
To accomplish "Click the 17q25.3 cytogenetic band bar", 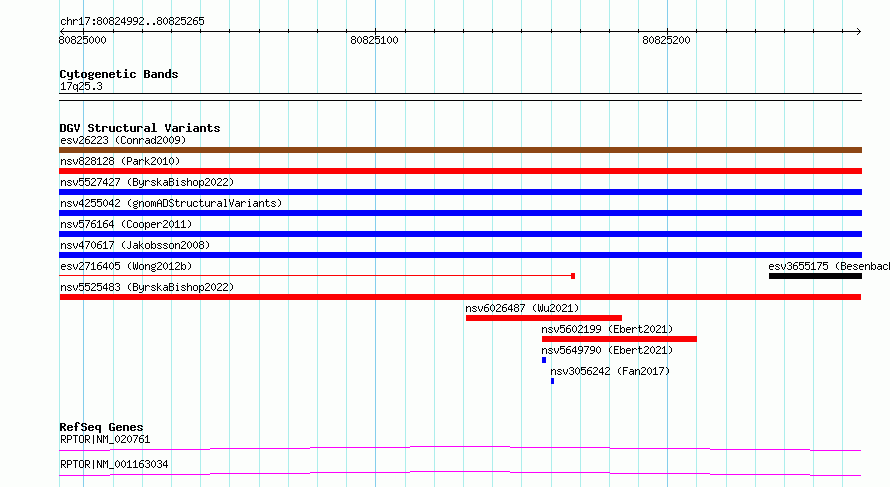I will 460,97.
